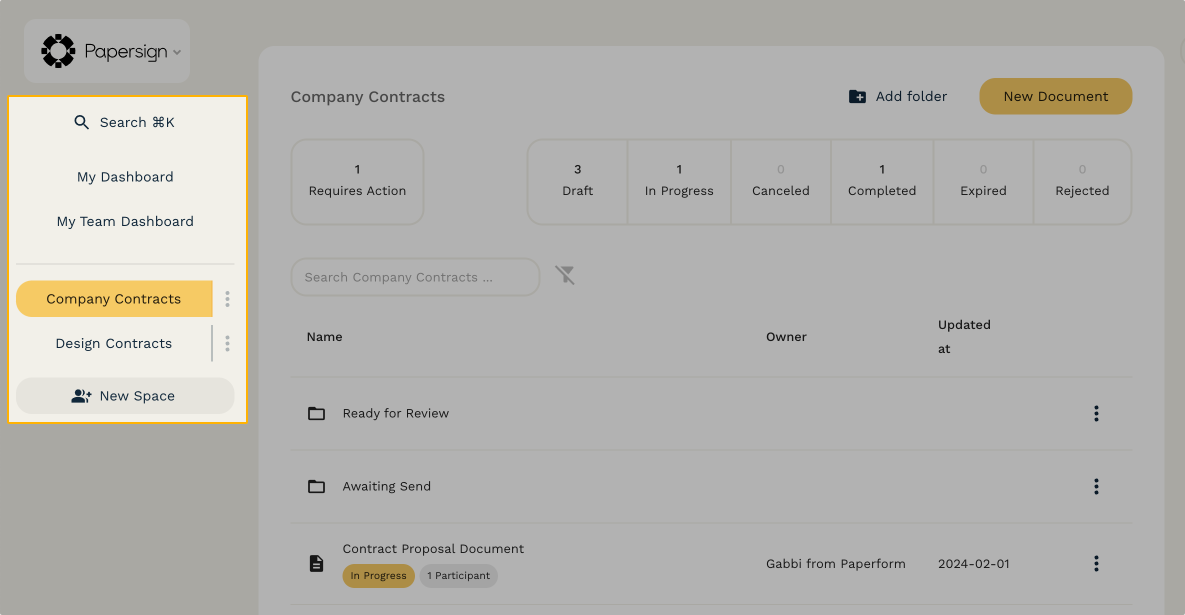The image size is (1185, 615).
Task: Open options menu for Company Contracts space
Action: pyautogui.click(x=227, y=298)
